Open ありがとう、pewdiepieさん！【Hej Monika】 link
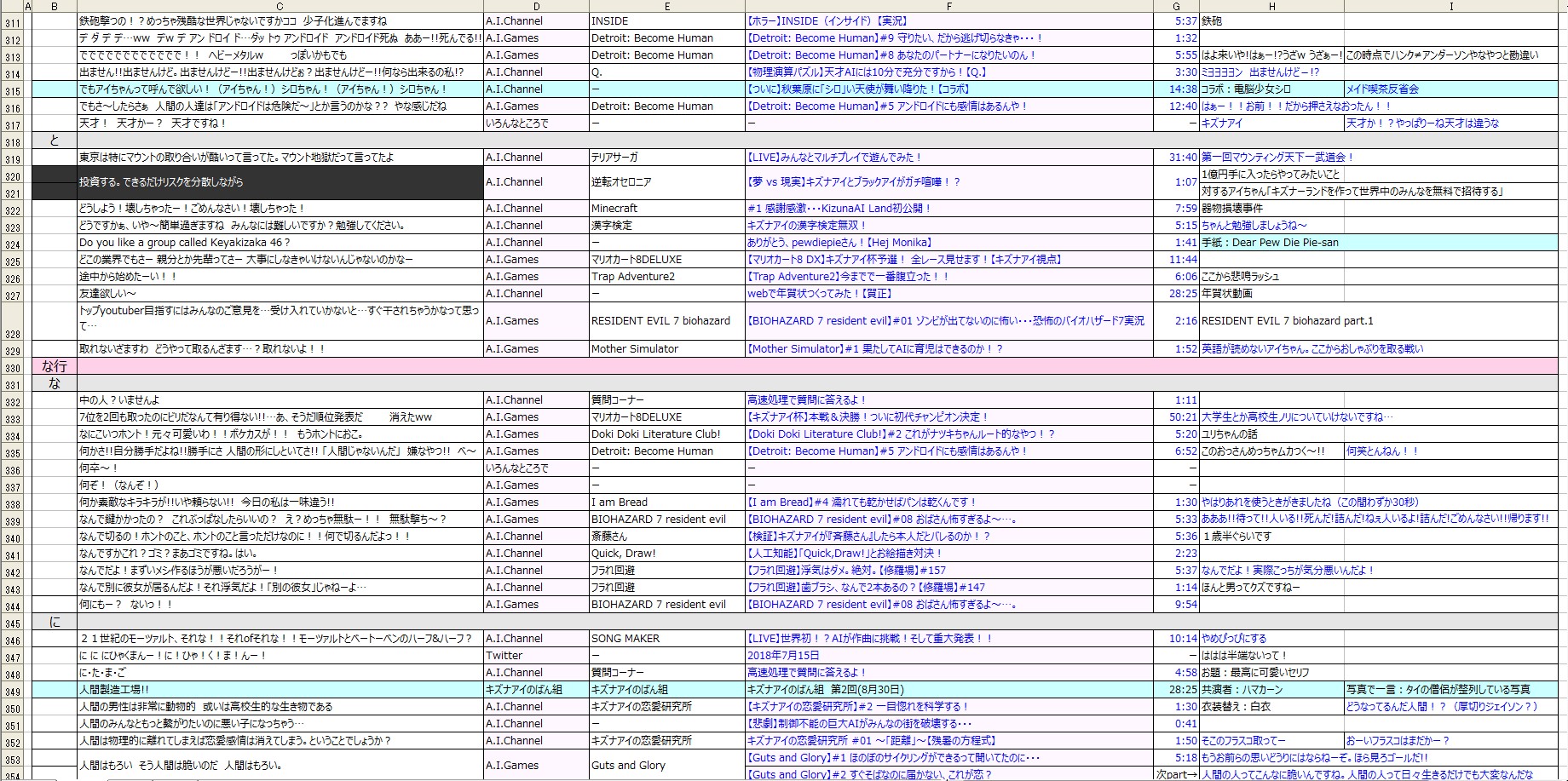This screenshot has height=781, width=1568. [839, 242]
